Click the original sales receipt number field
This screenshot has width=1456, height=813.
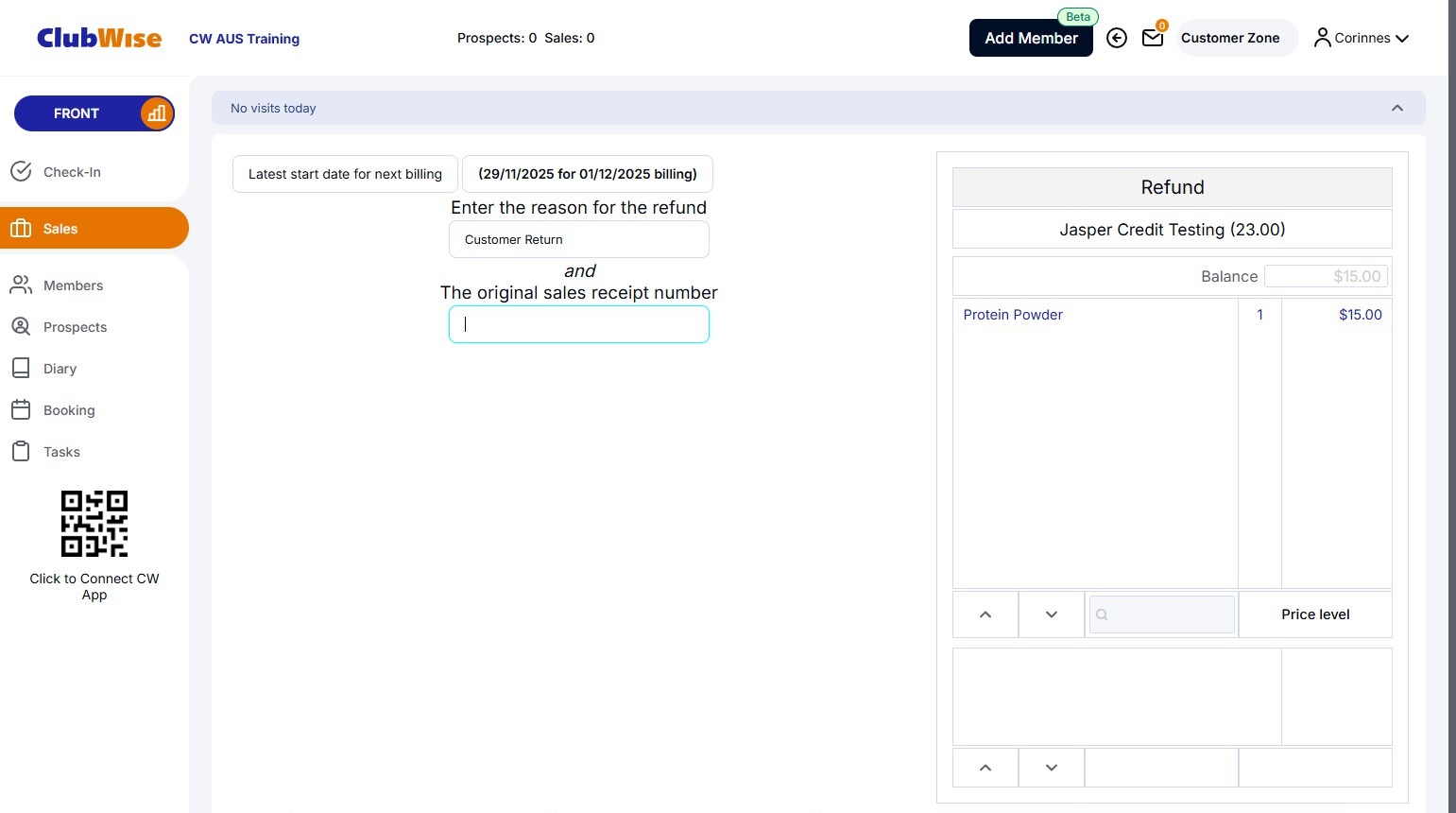(579, 324)
